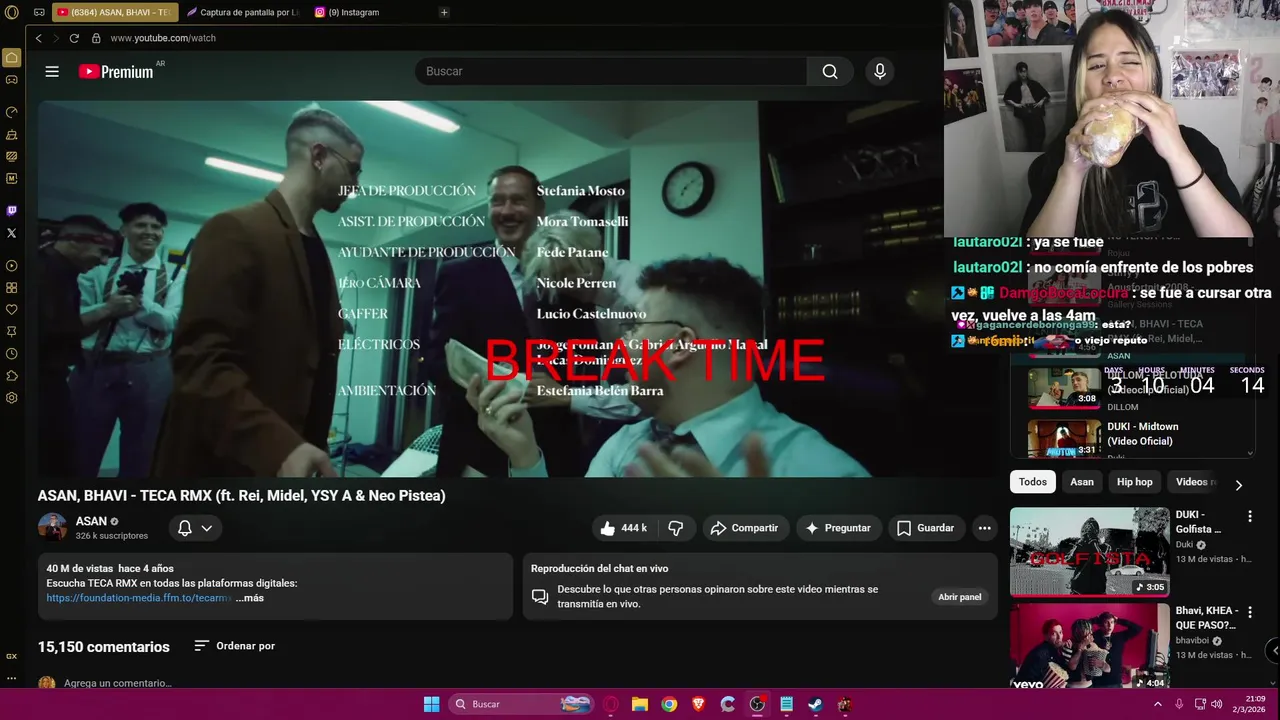Switch to the ASAN, BHAVI - TECA YouTube tab

(113, 13)
